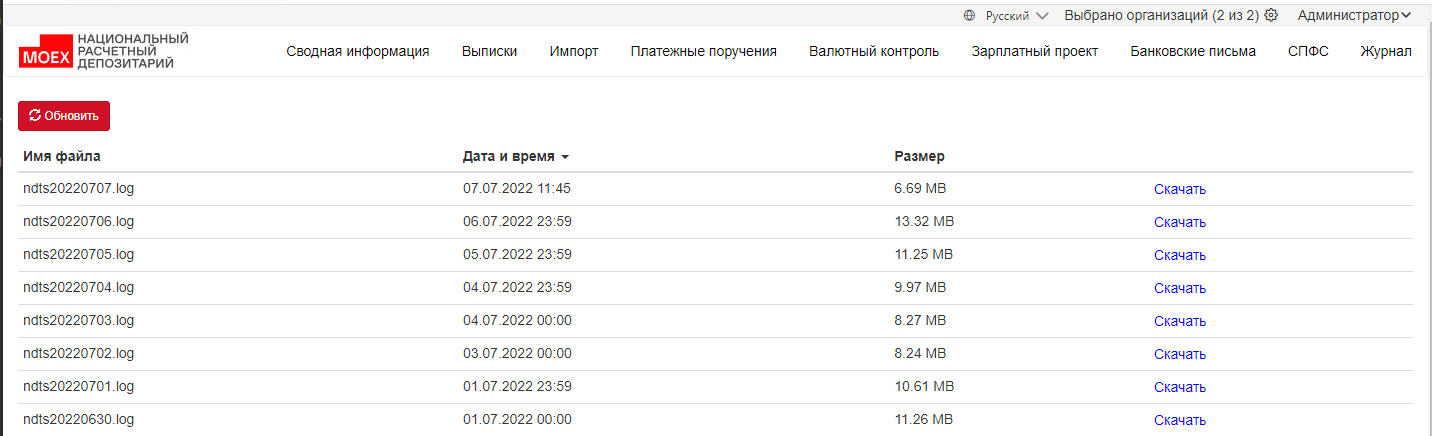Click Скачать for ndts20220630.log

1180,420
